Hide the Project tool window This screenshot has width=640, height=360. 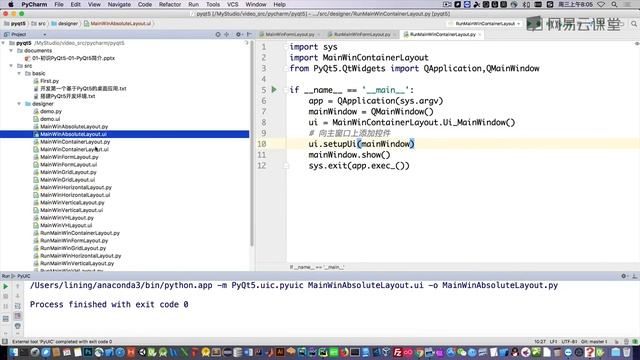tap(249, 35)
